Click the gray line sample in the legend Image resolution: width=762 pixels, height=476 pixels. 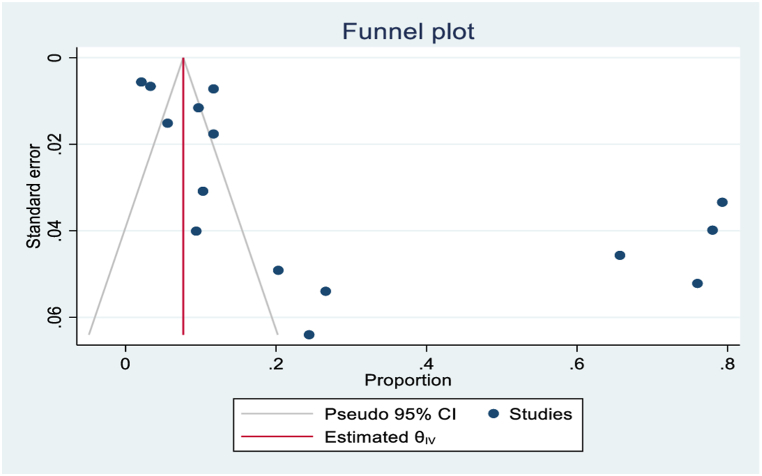274,414
